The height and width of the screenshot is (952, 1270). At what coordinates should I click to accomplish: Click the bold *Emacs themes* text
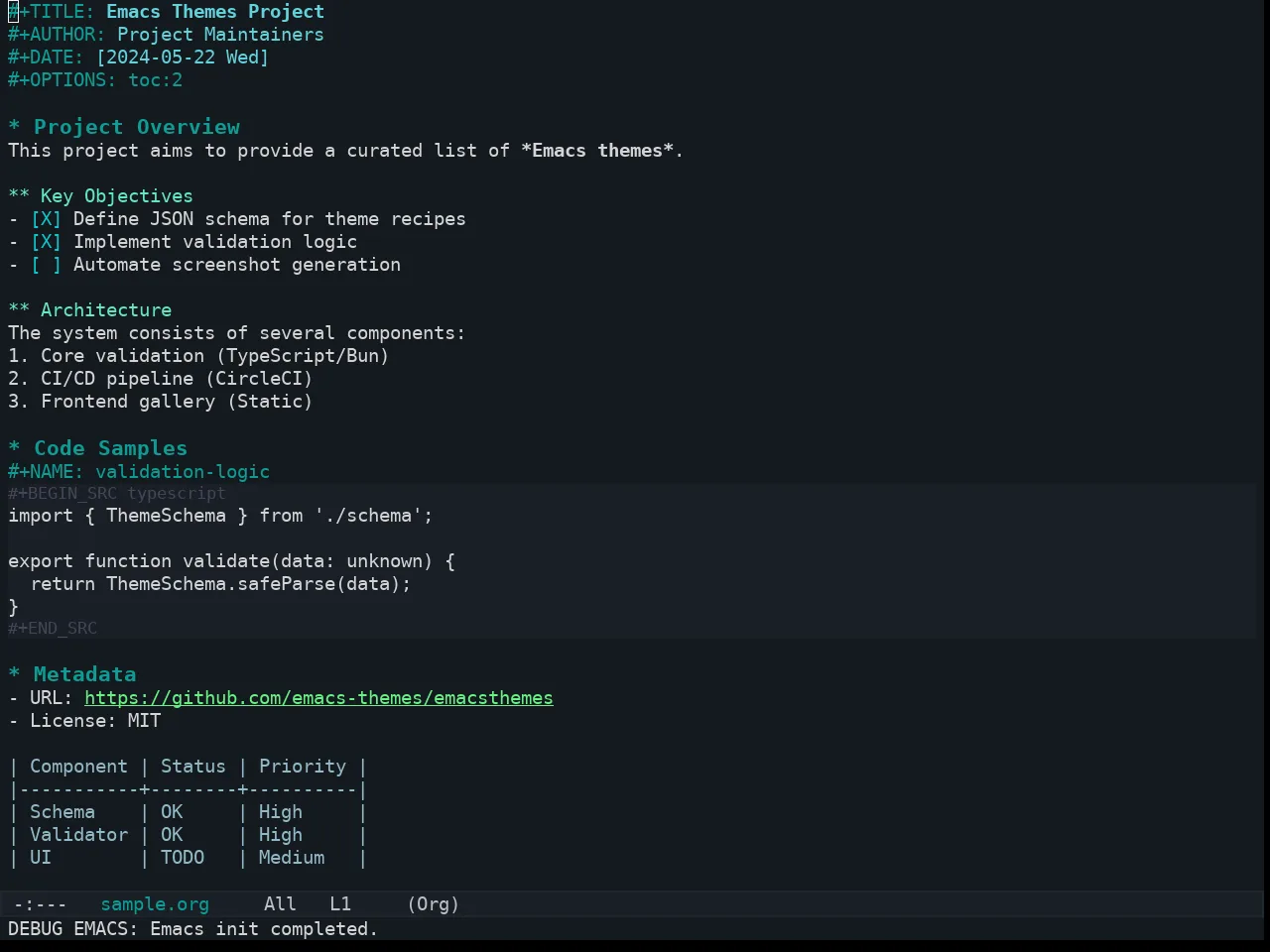click(x=597, y=151)
